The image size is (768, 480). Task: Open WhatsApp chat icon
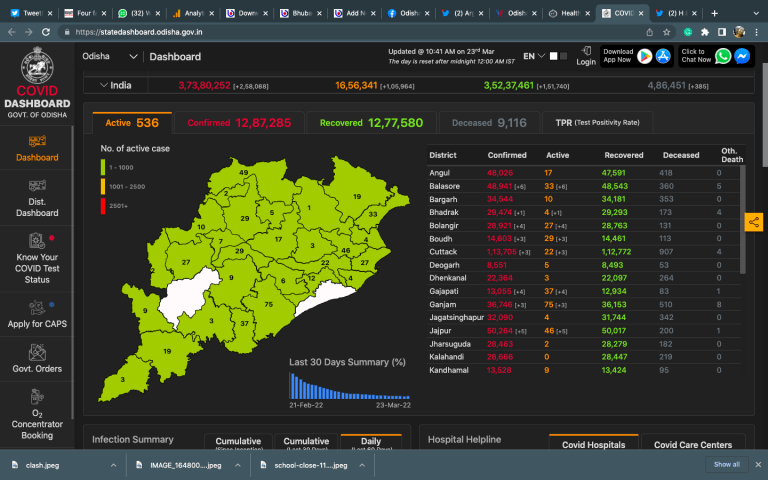(x=723, y=57)
